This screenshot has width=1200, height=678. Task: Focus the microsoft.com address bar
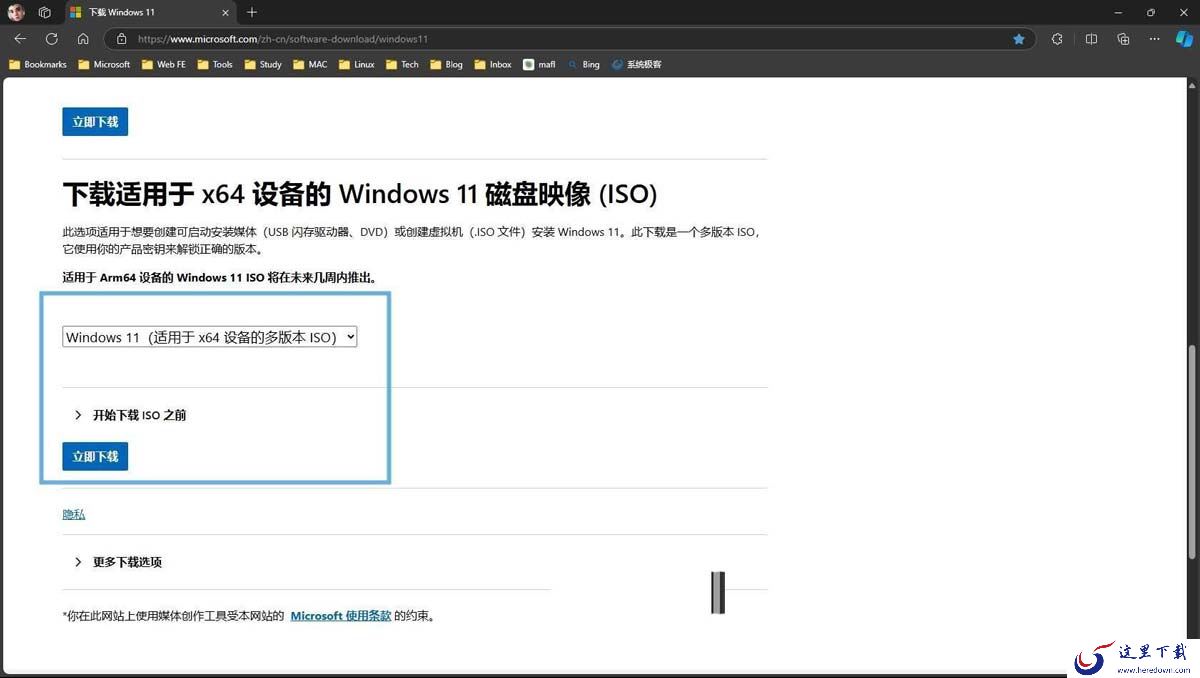pos(570,39)
